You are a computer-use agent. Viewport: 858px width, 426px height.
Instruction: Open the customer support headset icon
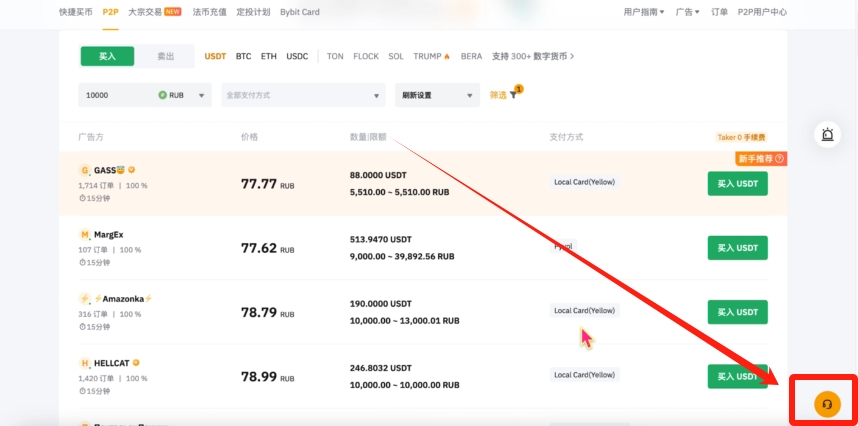click(x=827, y=404)
